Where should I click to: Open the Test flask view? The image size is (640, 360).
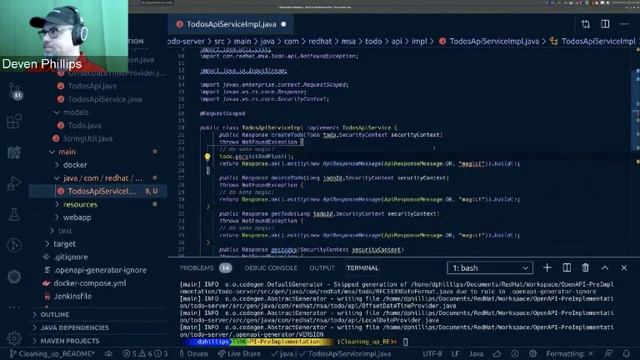click(x=14, y=214)
